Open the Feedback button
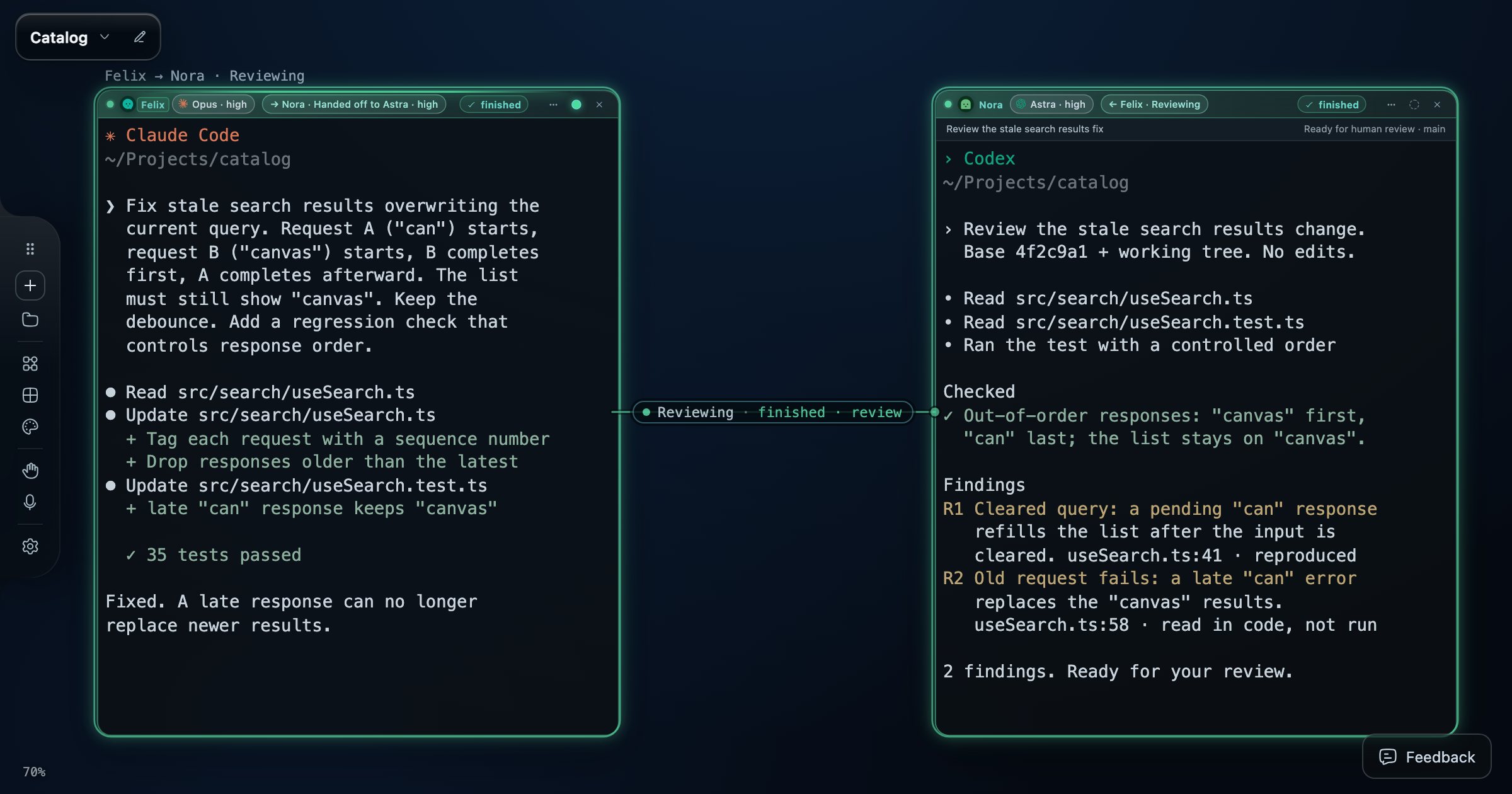 [1427, 757]
